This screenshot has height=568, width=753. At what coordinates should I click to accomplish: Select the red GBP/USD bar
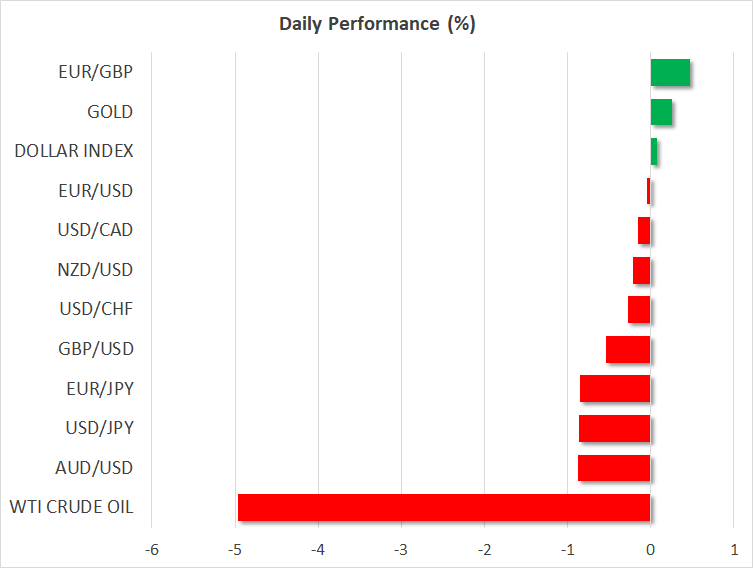click(628, 349)
